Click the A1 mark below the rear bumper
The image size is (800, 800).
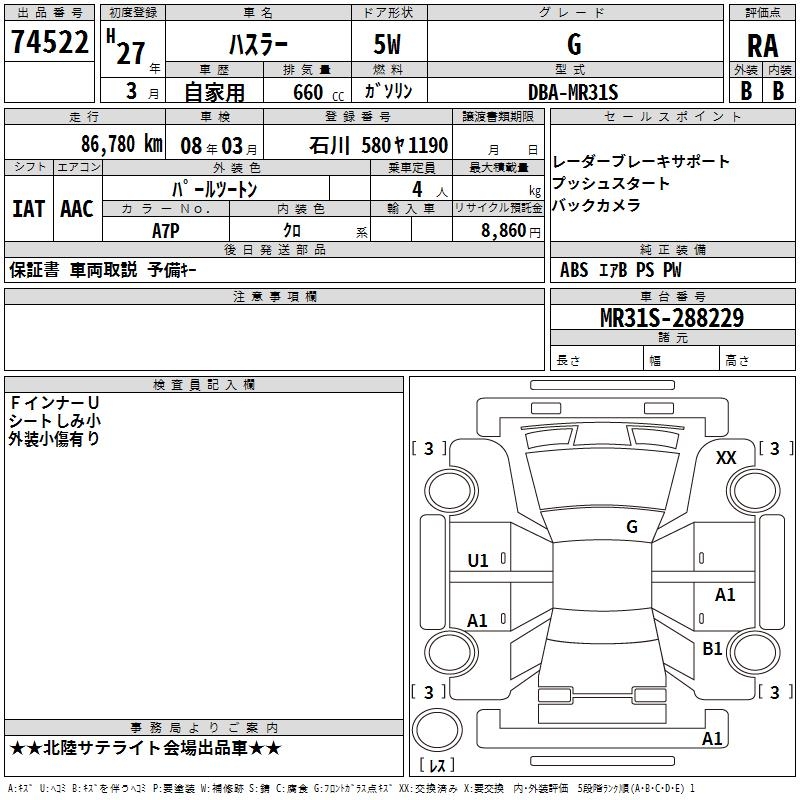point(712,739)
